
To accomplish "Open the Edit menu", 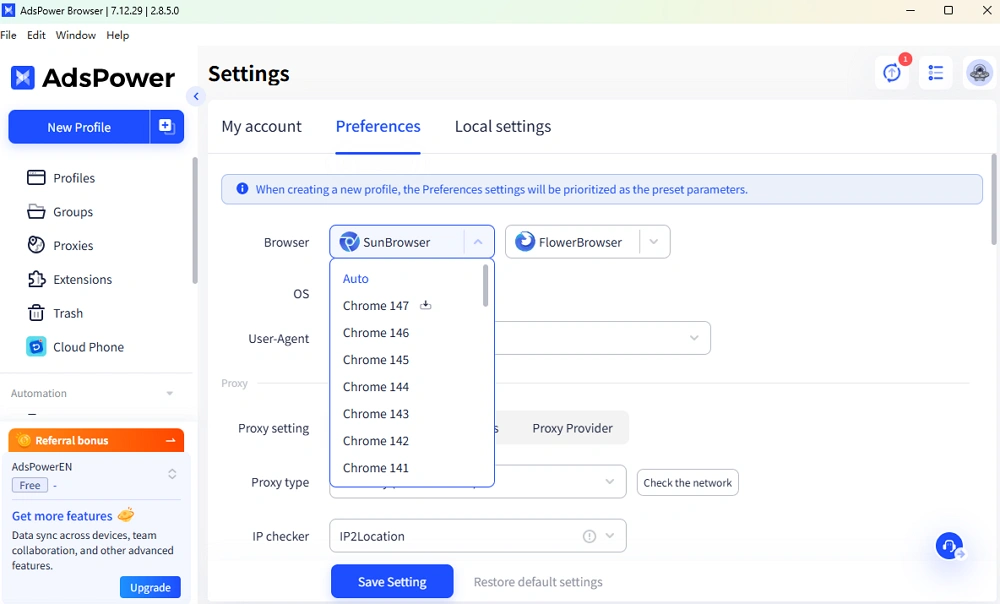I will click(36, 35).
